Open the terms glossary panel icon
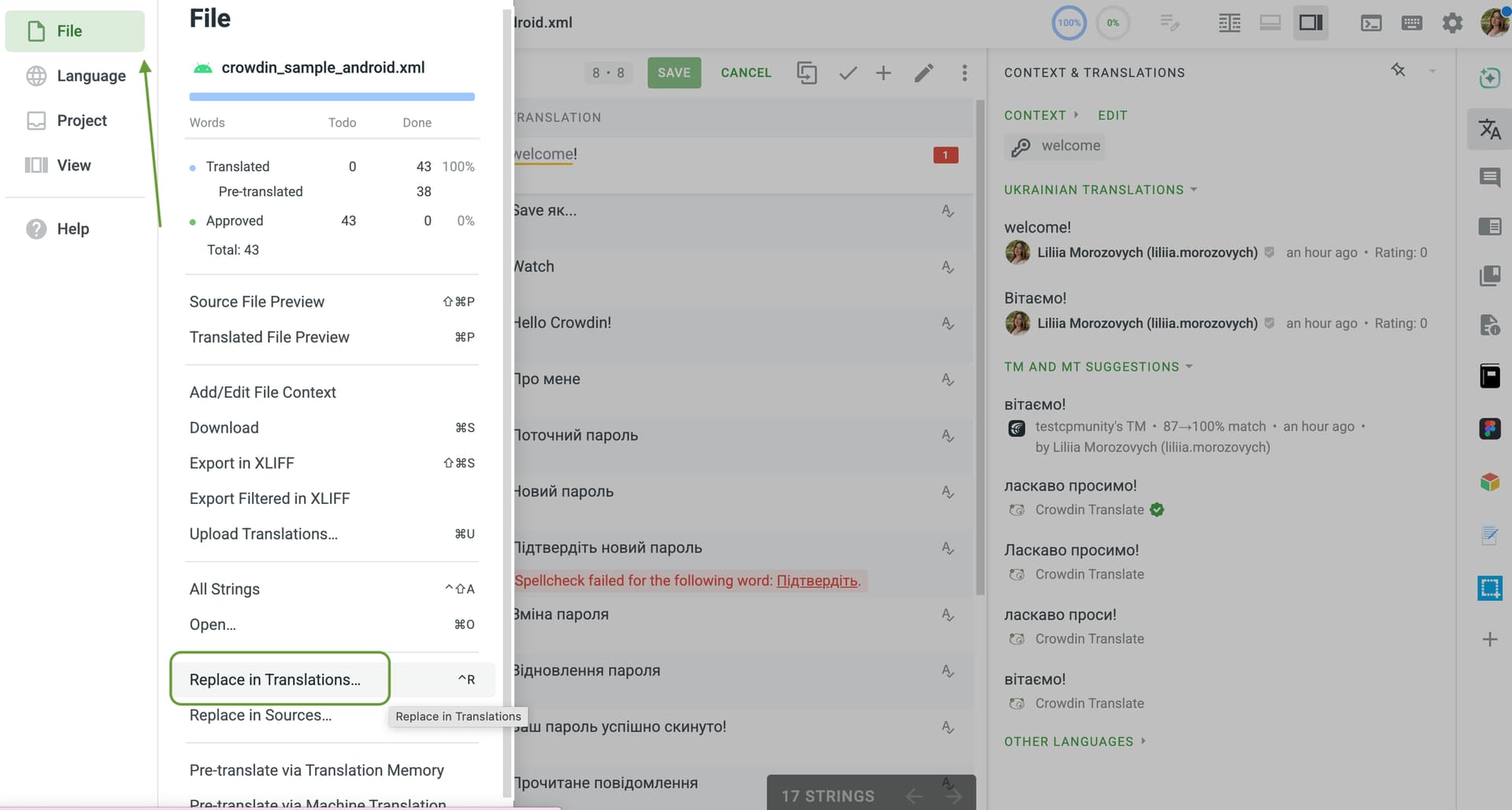Image resolution: width=1512 pixels, height=810 pixels. (x=1489, y=227)
